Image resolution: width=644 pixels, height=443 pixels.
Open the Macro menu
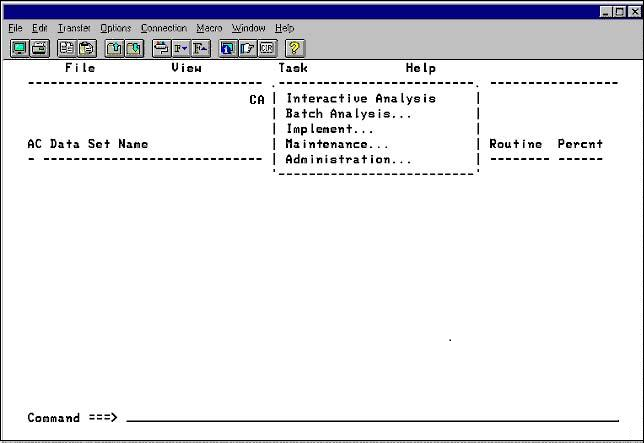tap(209, 28)
